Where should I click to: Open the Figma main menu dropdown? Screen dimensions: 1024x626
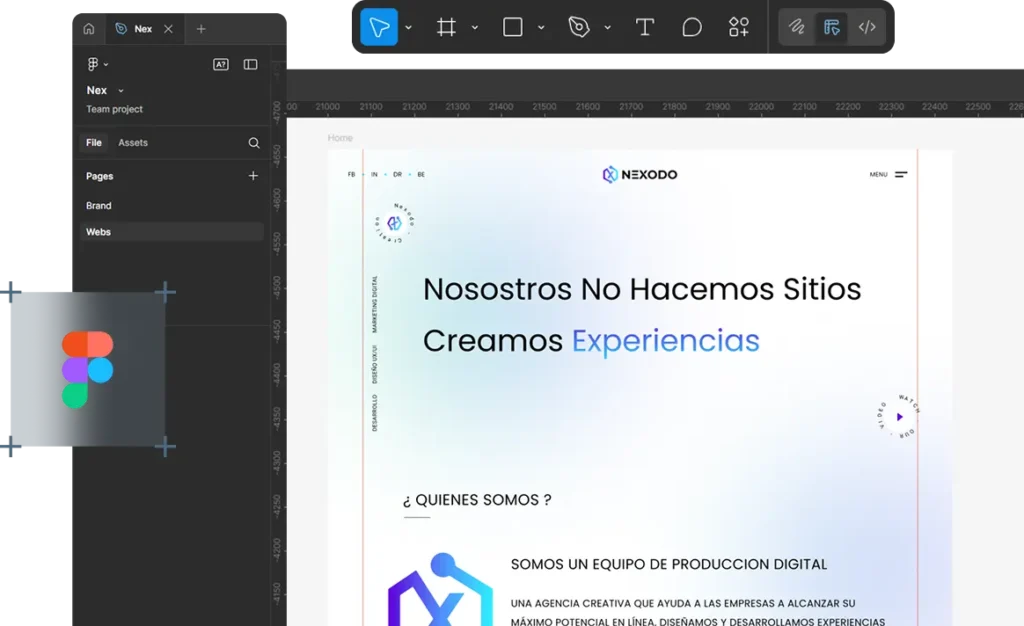click(x=97, y=65)
